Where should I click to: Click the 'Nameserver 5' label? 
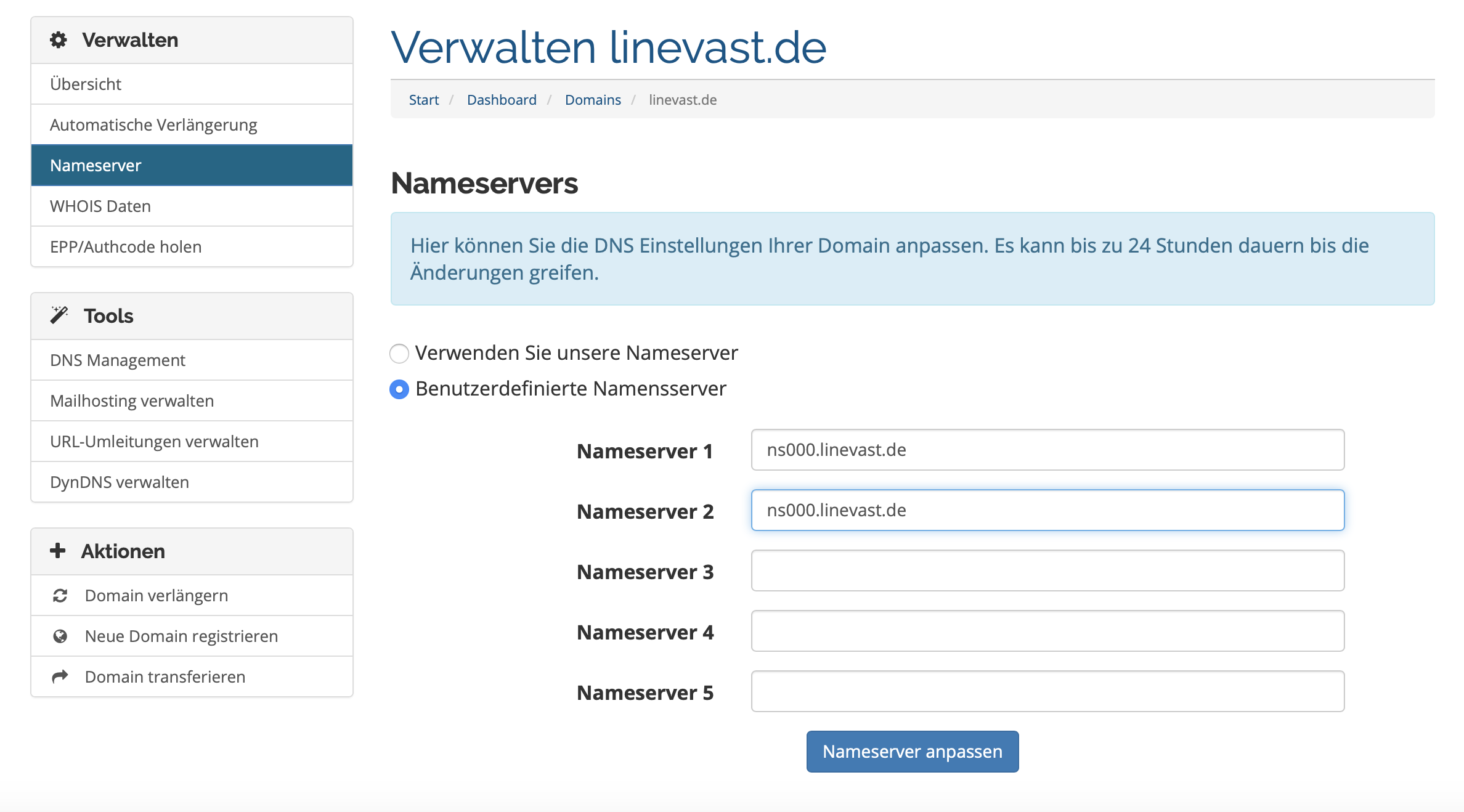pyautogui.click(x=645, y=692)
